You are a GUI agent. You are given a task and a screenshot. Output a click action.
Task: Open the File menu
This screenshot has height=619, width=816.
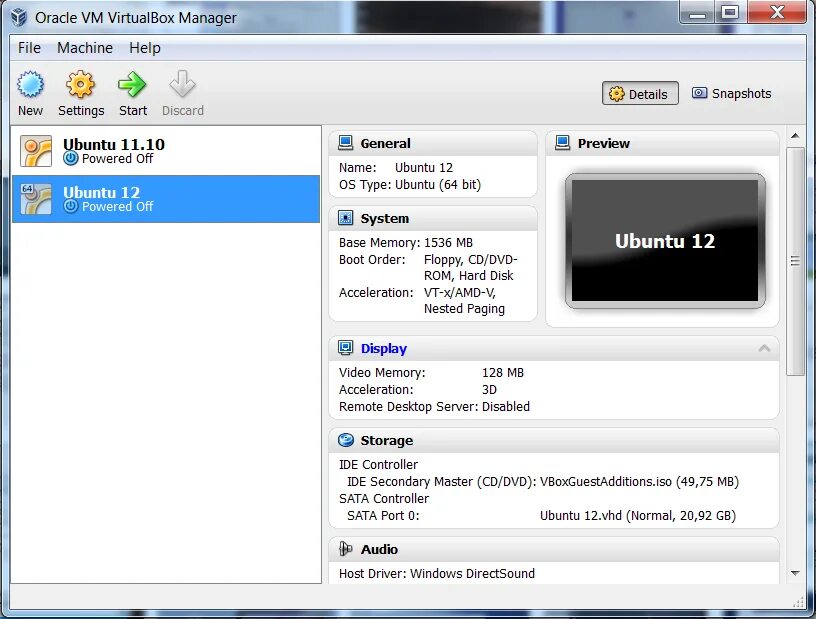pyautogui.click(x=29, y=48)
